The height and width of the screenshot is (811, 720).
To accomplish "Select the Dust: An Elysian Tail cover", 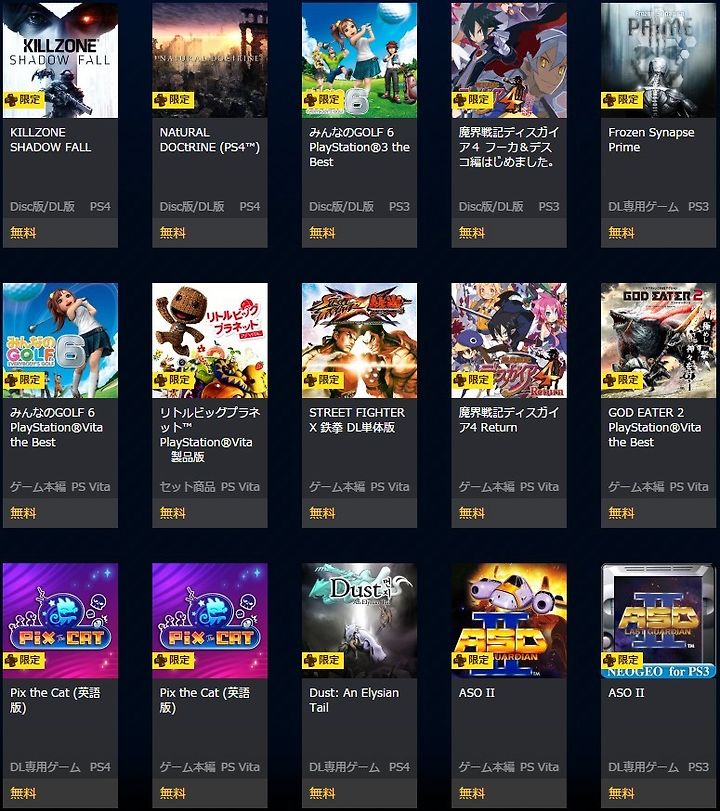I will [x=359, y=621].
